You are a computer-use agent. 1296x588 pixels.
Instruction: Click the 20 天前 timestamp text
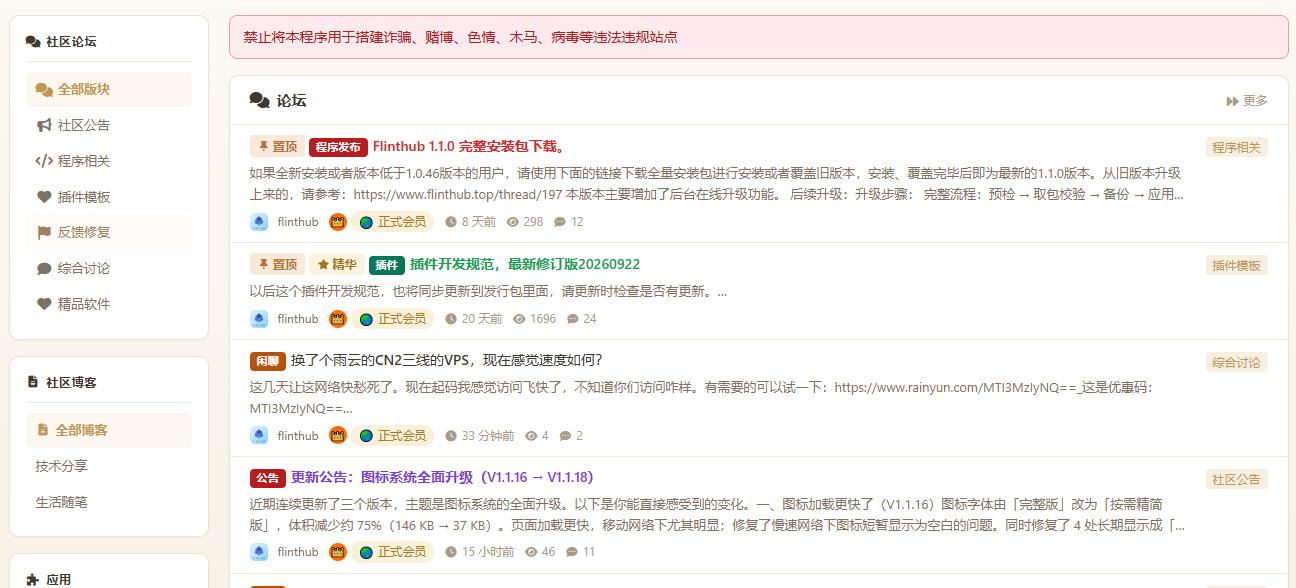[482, 319]
